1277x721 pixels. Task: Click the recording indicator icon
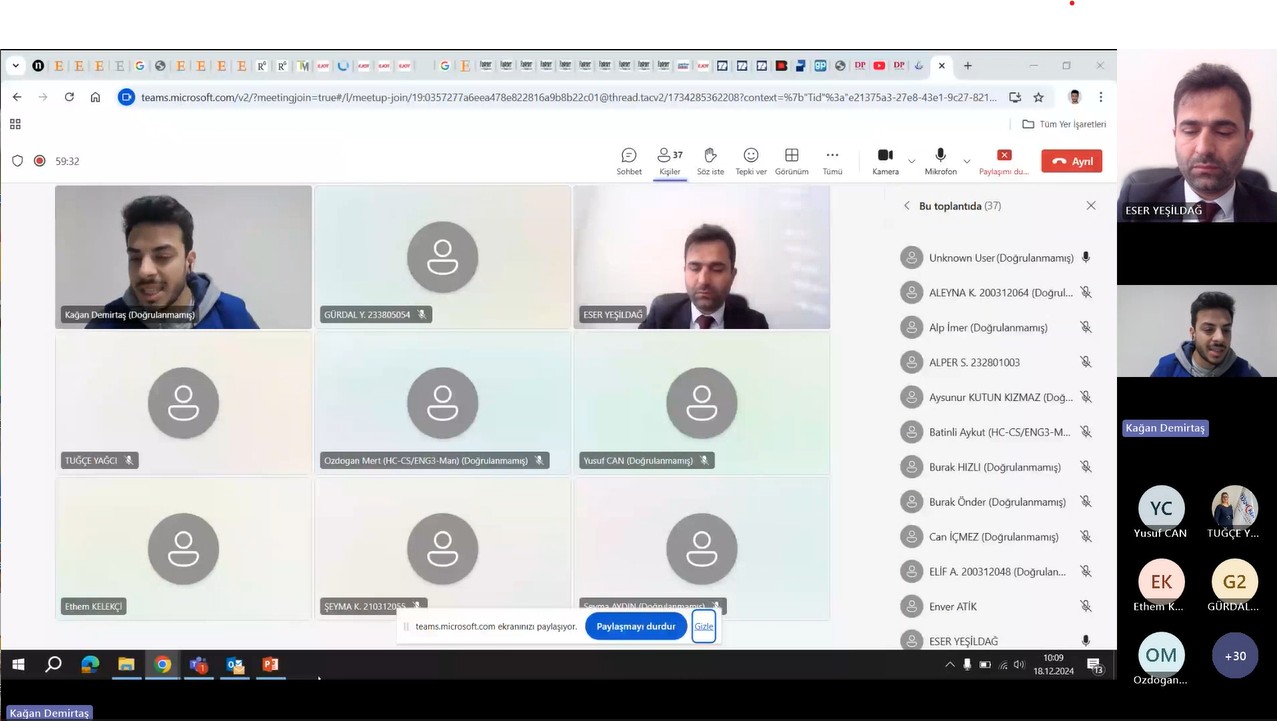pyautogui.click(x=40, y=161)
